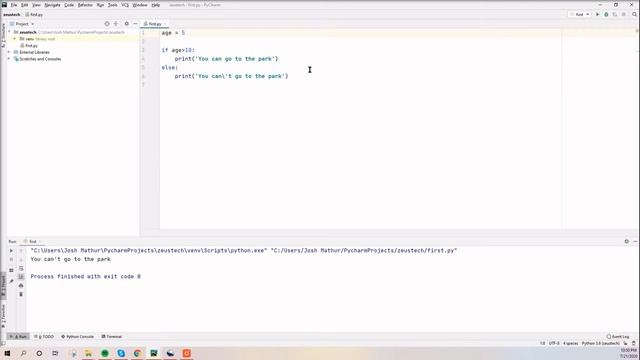Expand Scratches and Consoles node

point(9,59)
